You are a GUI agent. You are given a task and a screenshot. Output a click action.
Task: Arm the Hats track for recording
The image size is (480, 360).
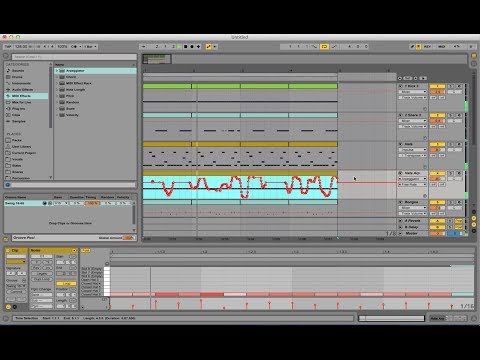[x=459, y=144]
